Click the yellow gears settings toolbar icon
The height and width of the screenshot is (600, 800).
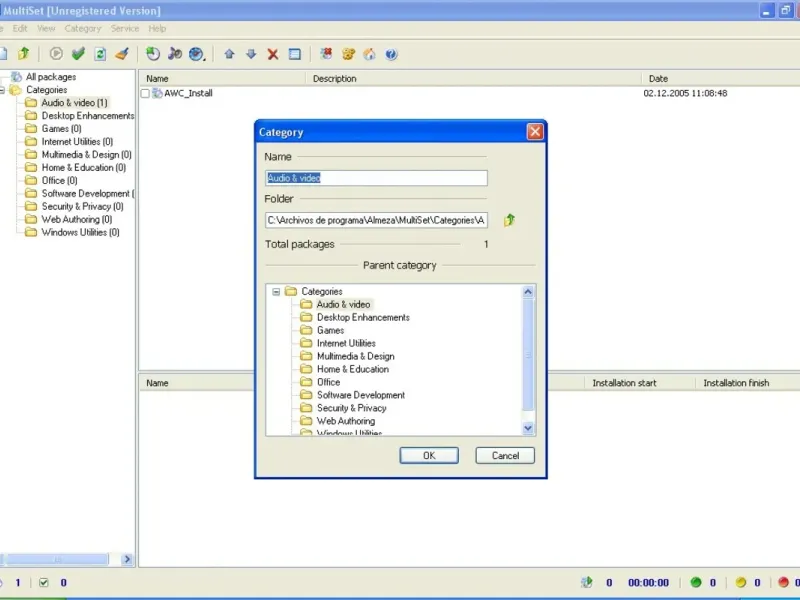[x=348, y=54]
